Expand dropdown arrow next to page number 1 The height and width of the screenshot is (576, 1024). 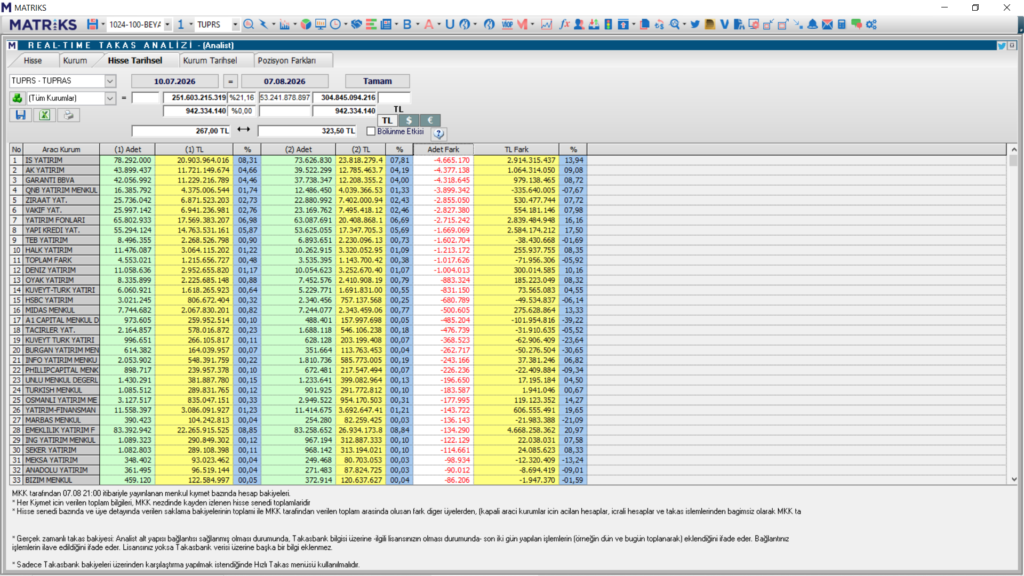(191, 24)
